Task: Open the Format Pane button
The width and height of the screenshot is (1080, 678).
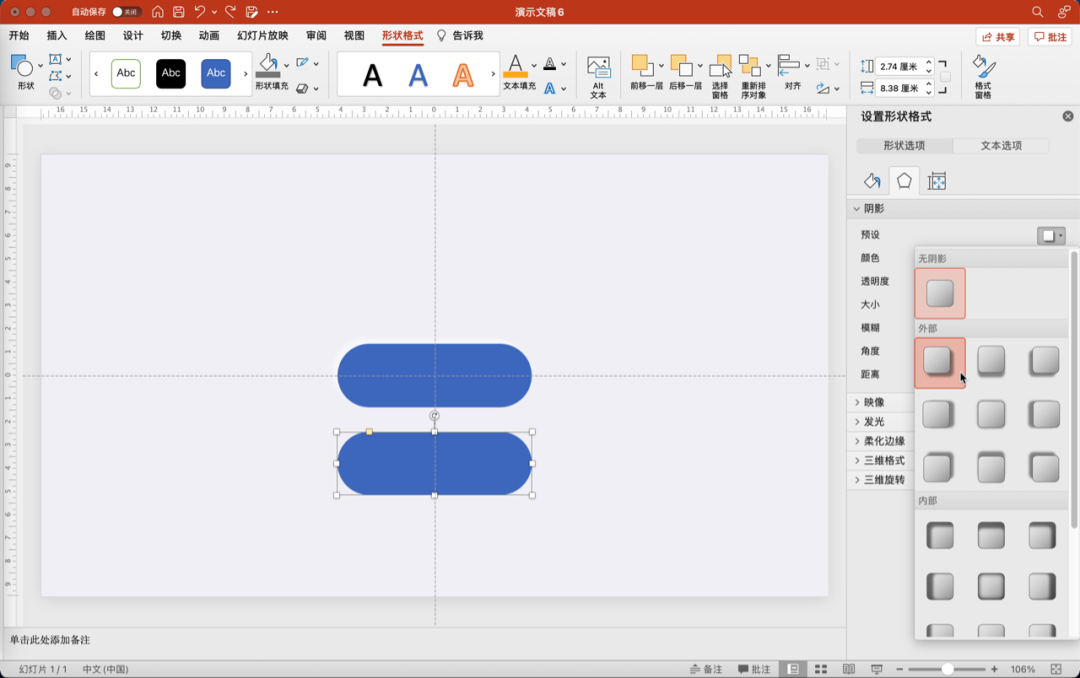Action: tap(983, 76)
